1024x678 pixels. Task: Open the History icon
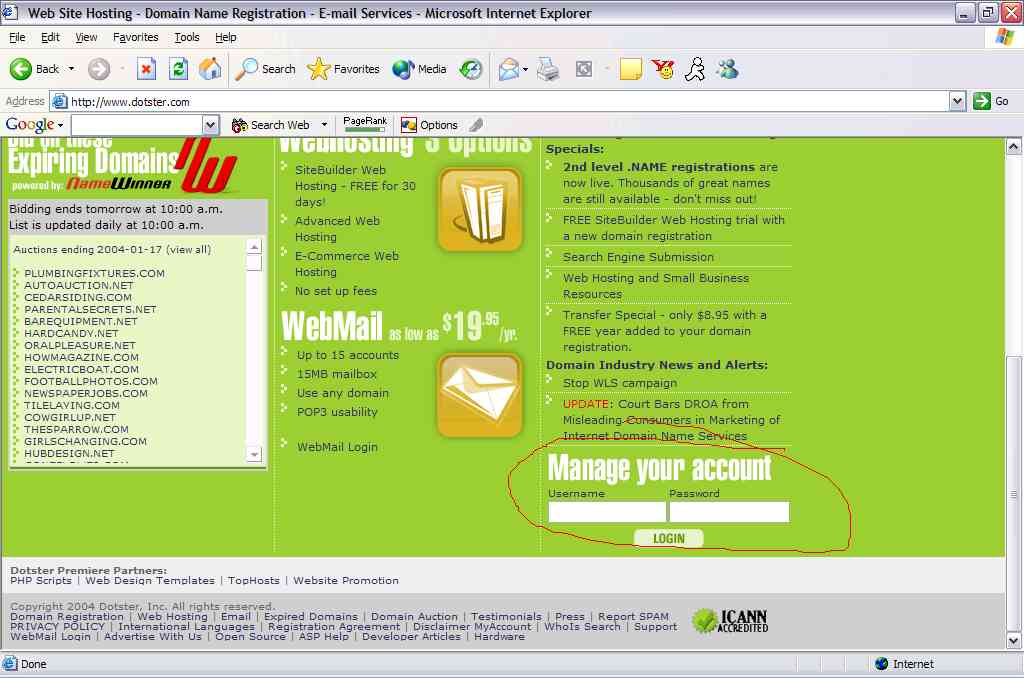tap(470, 69)
